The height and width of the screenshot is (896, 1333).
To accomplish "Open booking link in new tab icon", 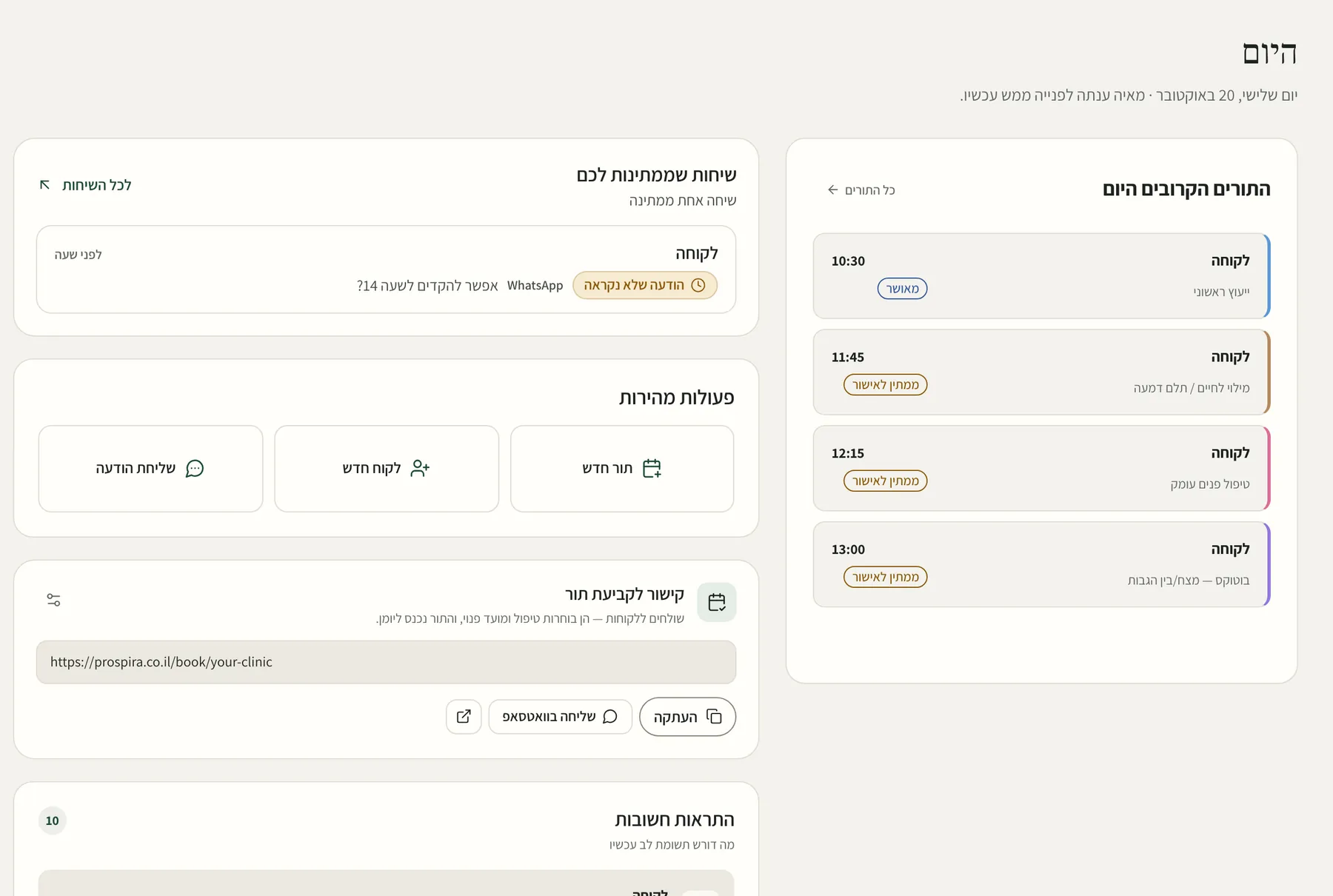I will 464,717.
